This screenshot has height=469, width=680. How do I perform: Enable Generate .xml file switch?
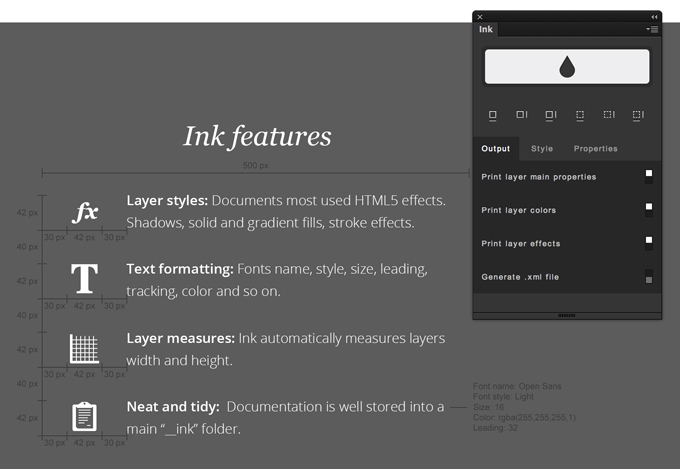pyautogui.click(x=649, y=277)
